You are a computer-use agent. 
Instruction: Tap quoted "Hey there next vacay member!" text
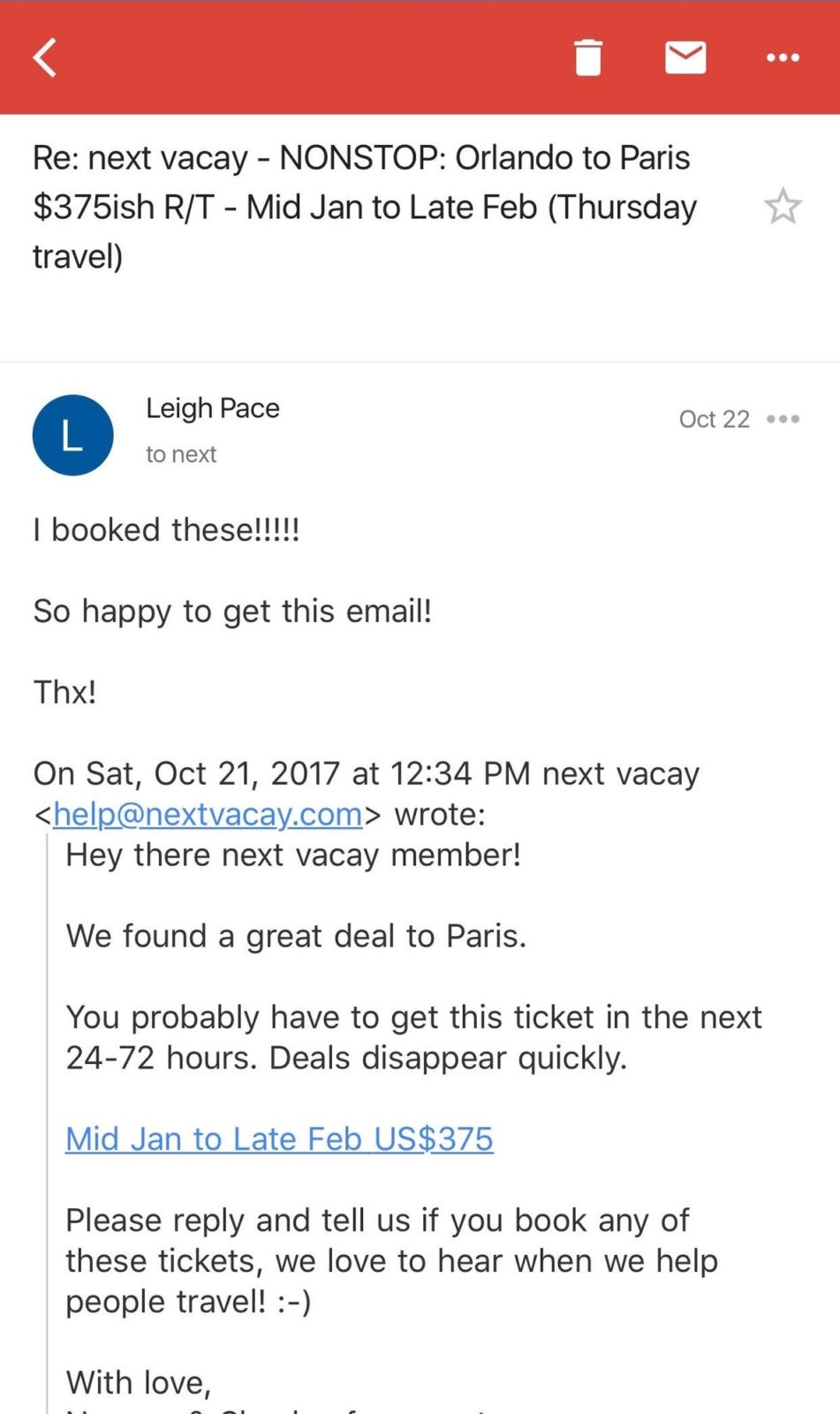293,855
